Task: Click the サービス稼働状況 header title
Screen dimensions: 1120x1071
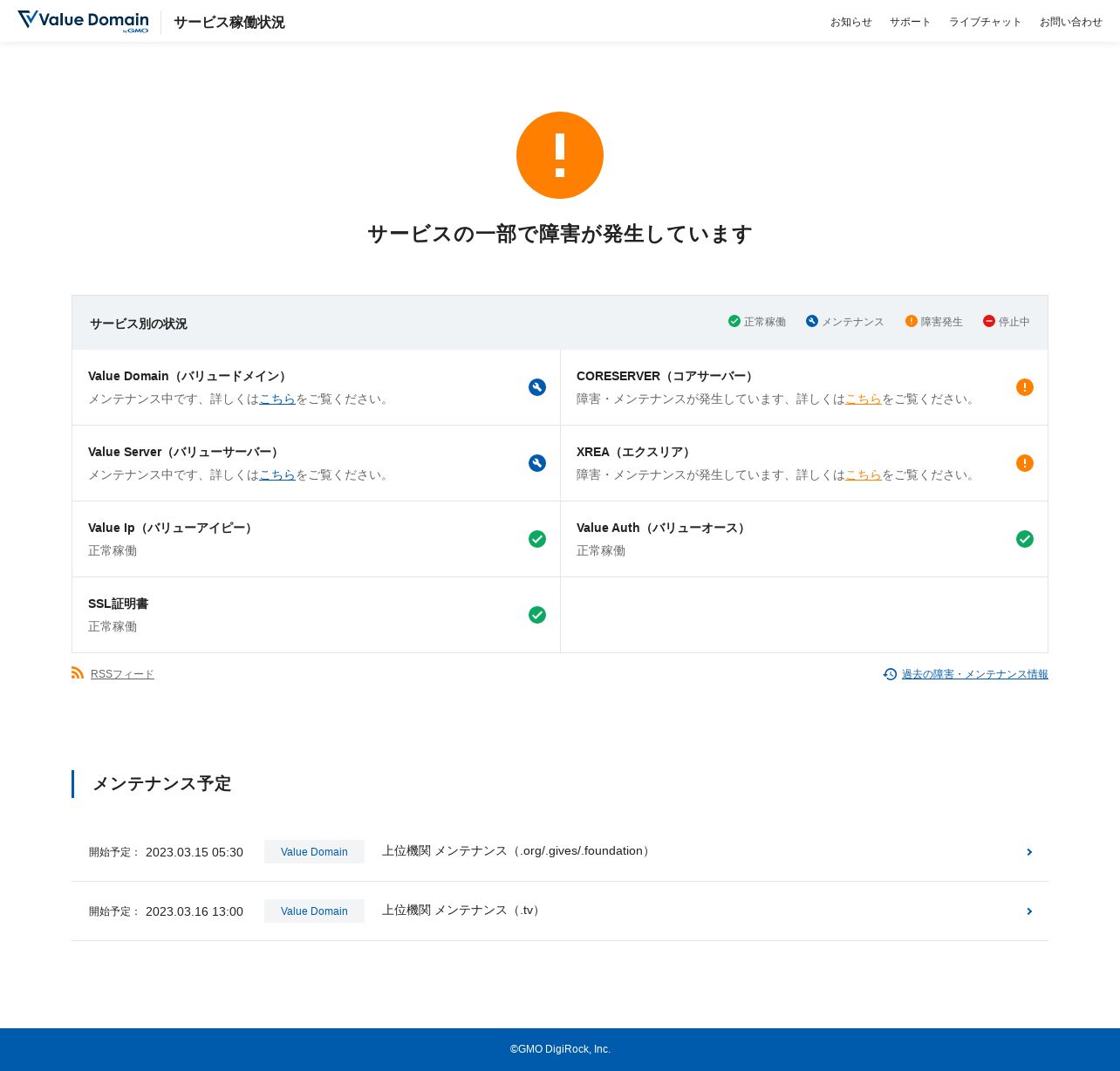Action: point(229,22)
